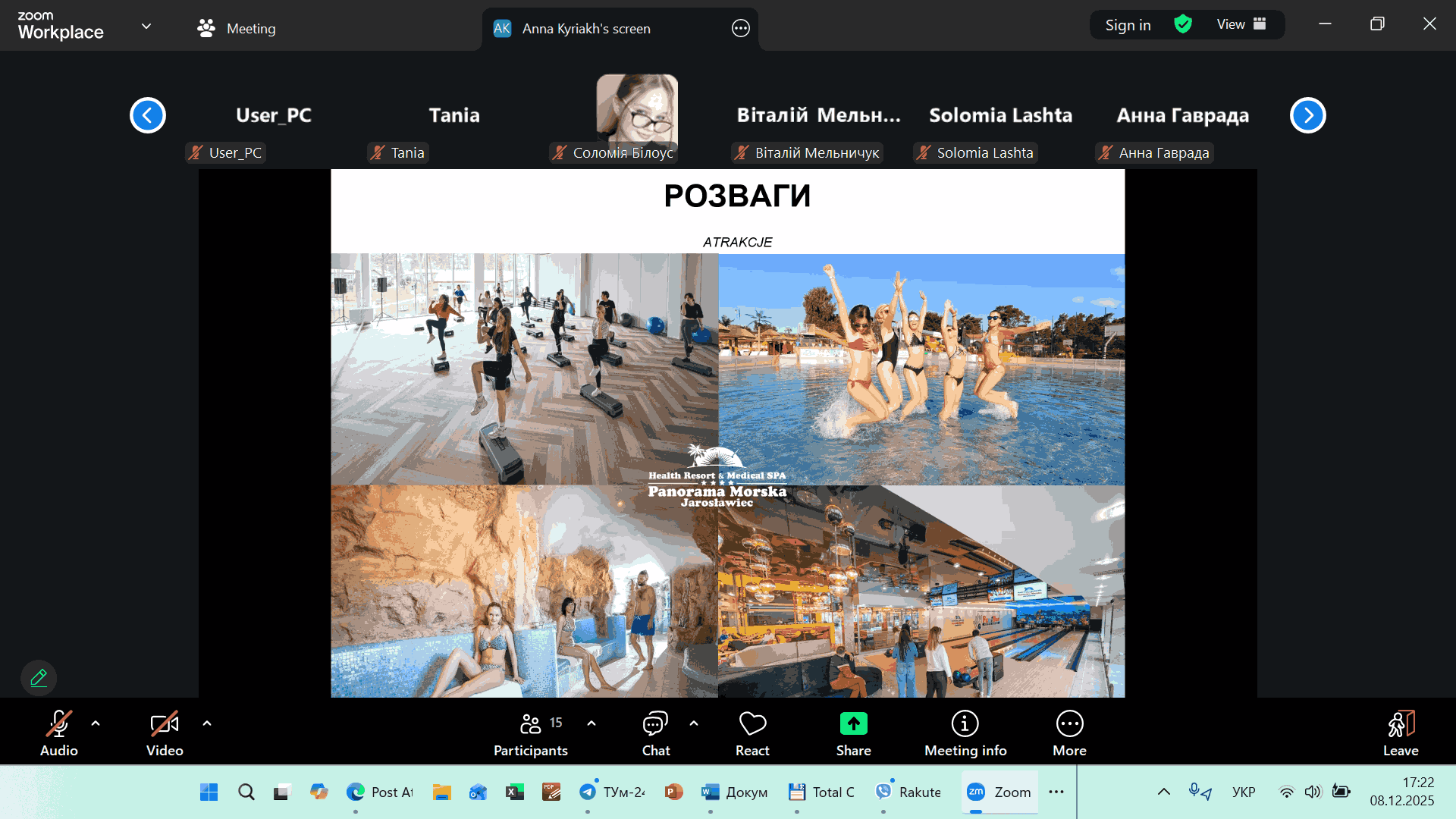Unmute the Audio microphone
Viewport: 1456px width, 819px height.
pyautogui.click(x=58, y=725)
